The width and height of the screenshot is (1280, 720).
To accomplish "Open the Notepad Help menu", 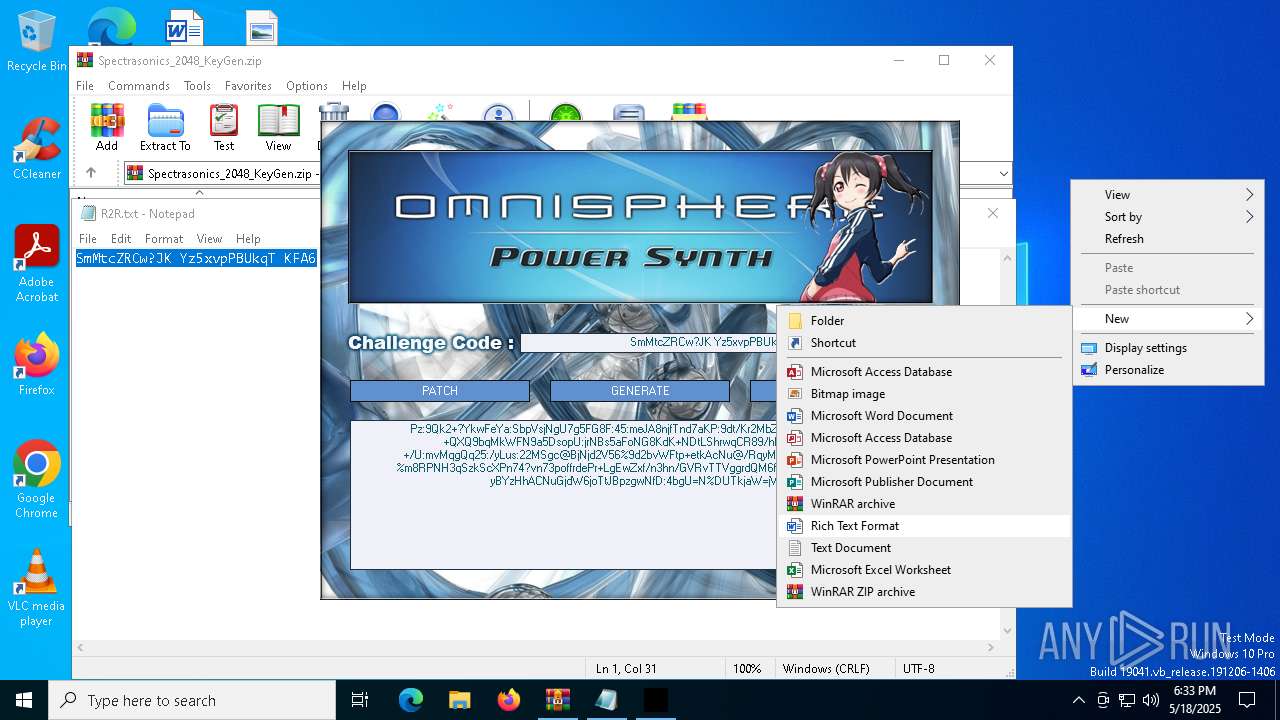I will (x=248, y=239).
